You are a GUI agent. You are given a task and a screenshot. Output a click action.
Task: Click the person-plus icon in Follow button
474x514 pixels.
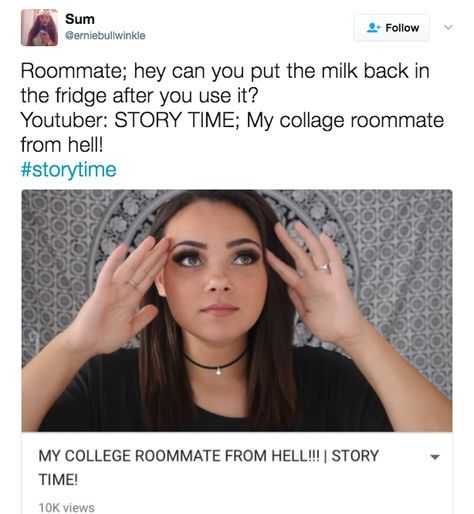pyautogui.click(x=373, y=28)
